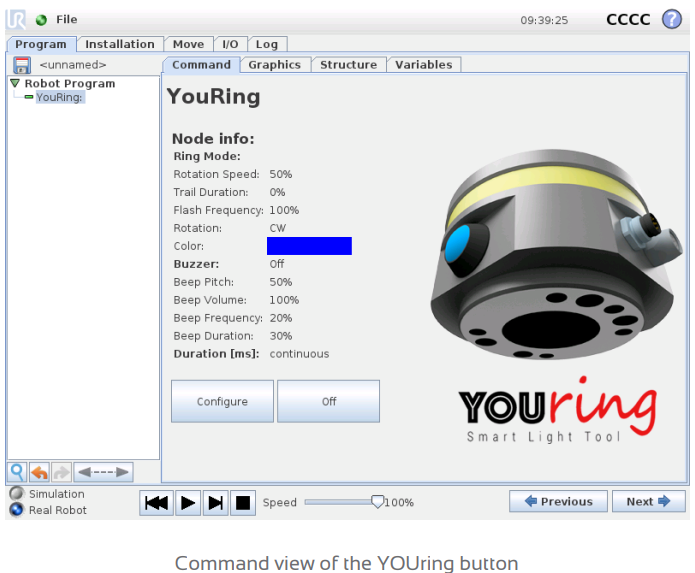Click the Flash Frequency value 100%
695x573 pixels.
284,210
